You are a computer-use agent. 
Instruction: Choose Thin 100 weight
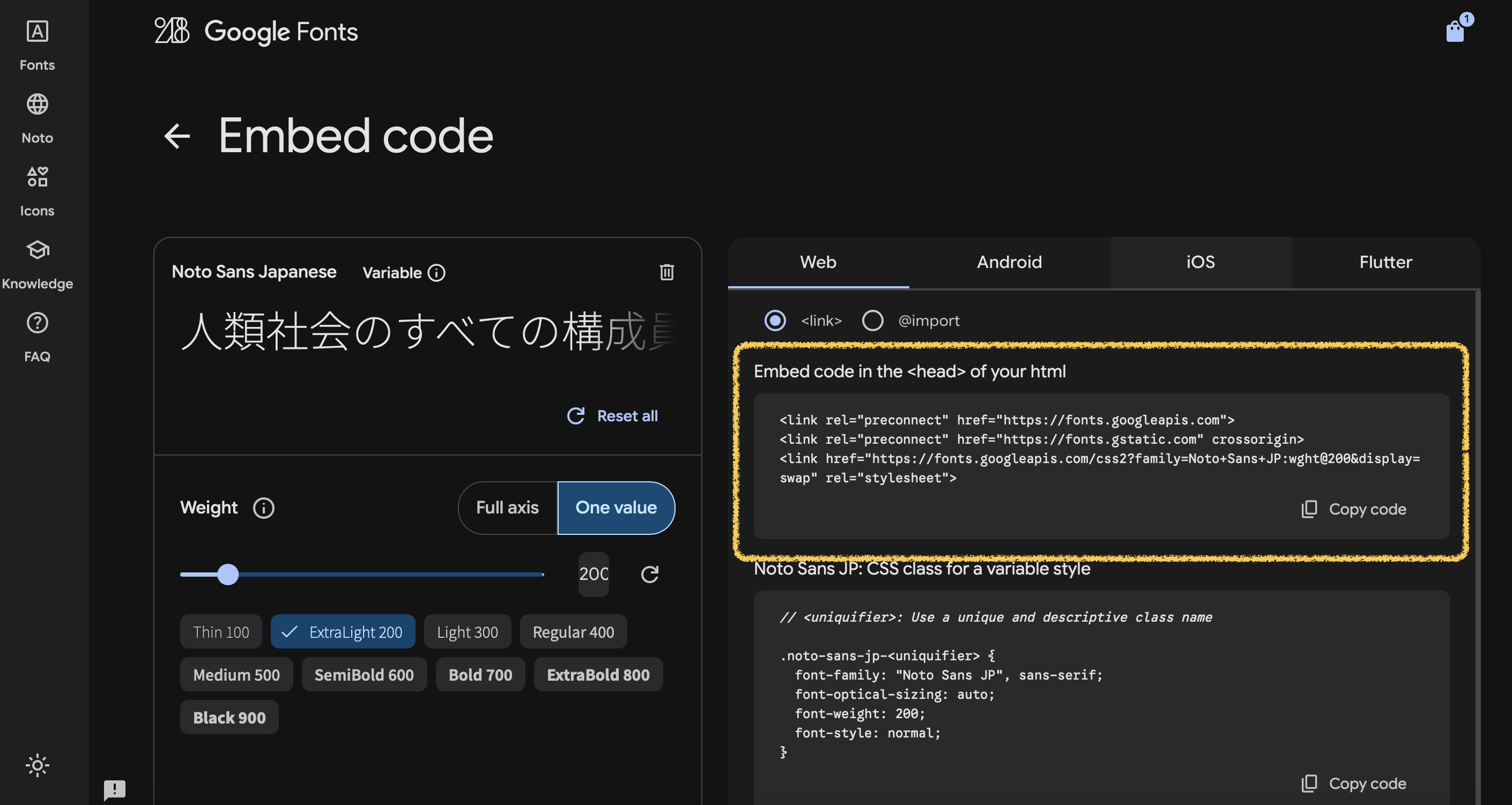click(x=221, y=632)
